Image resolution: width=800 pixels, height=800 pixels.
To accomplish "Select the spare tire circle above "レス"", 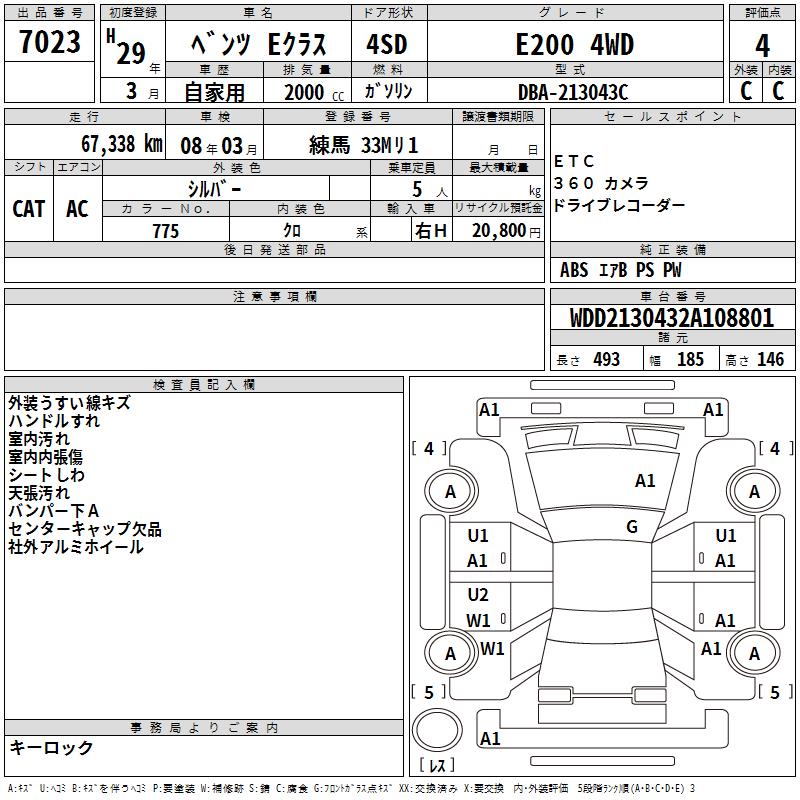I will click(437, 730).
